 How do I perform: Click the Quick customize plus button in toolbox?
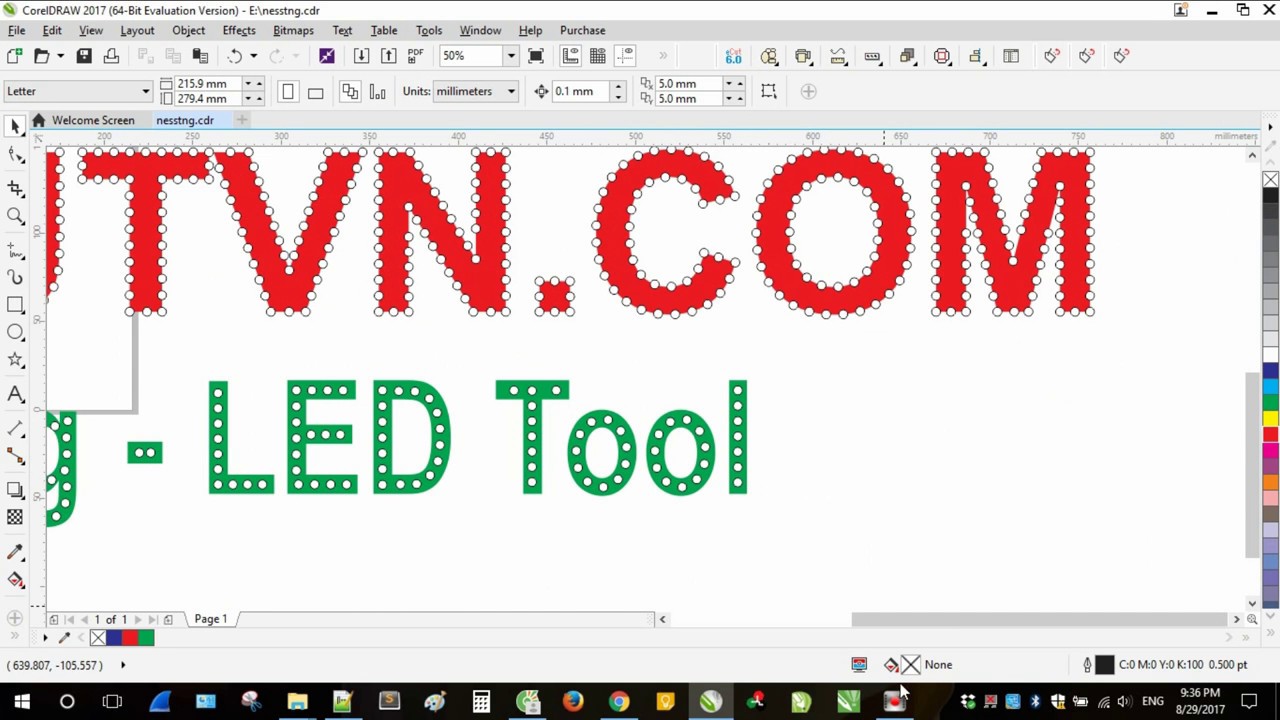point(14,618)
